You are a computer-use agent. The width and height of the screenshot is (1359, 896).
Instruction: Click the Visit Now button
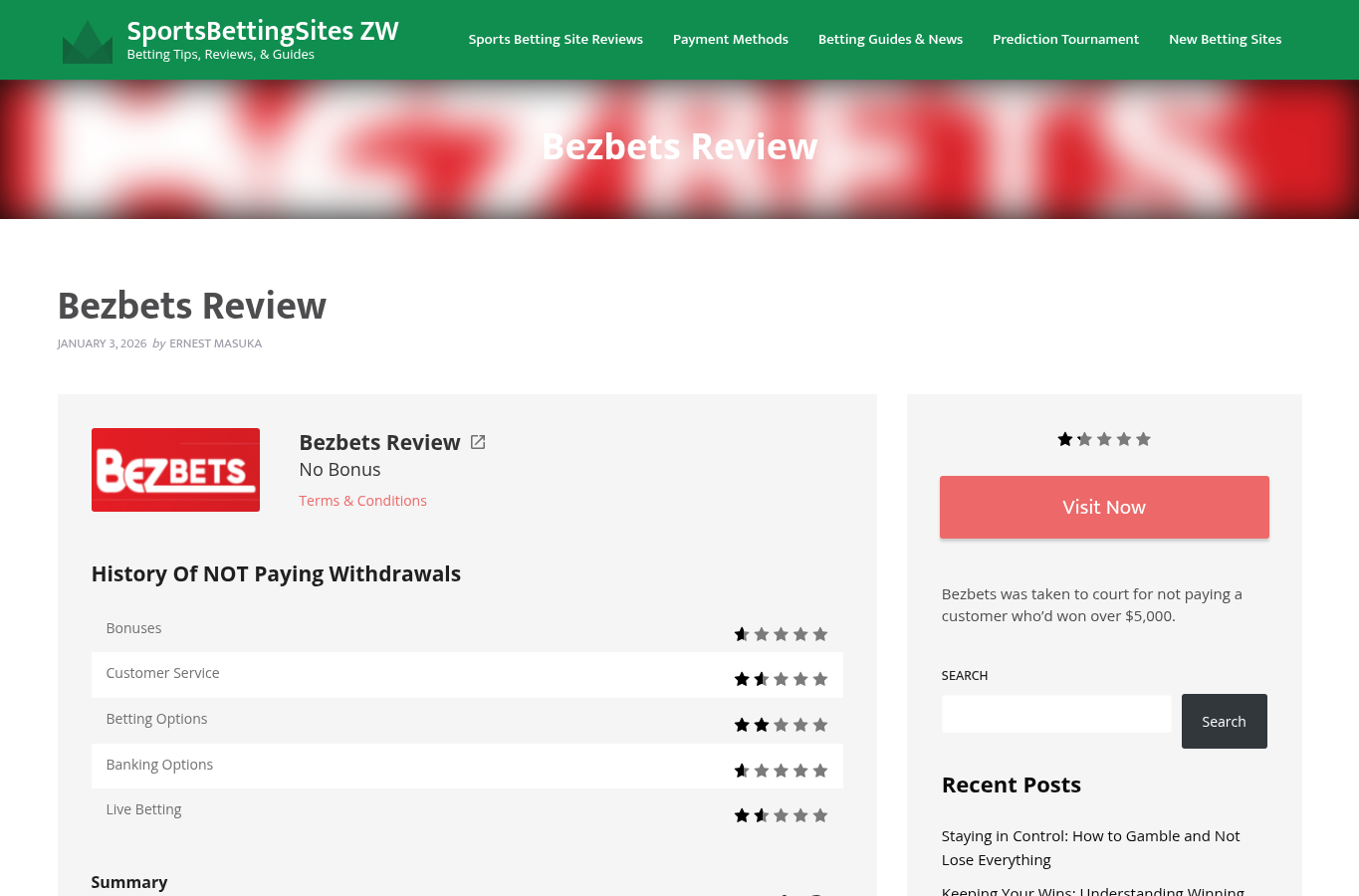1104,507
